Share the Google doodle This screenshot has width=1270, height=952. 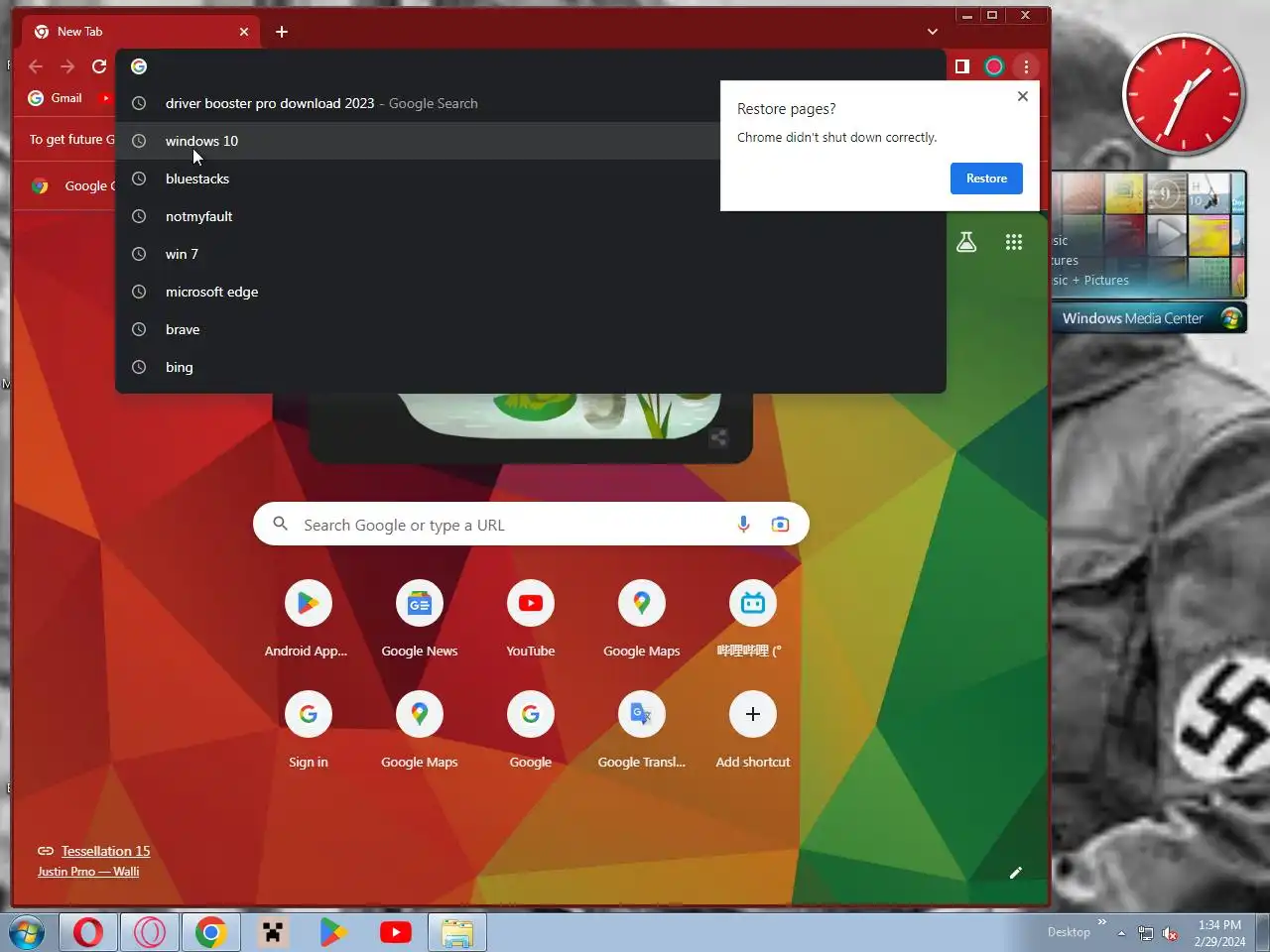[x=718, y=437]
